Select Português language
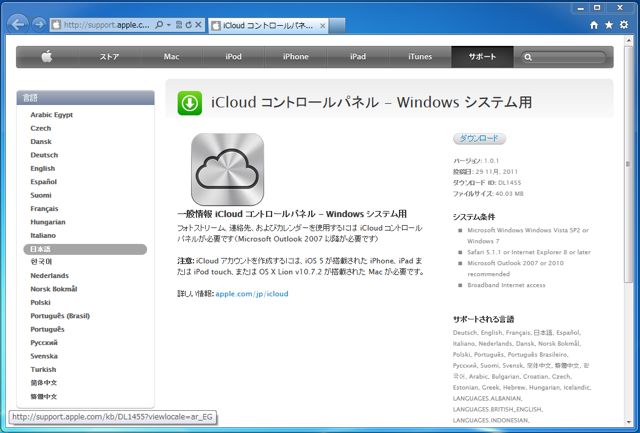 point(47,329)
